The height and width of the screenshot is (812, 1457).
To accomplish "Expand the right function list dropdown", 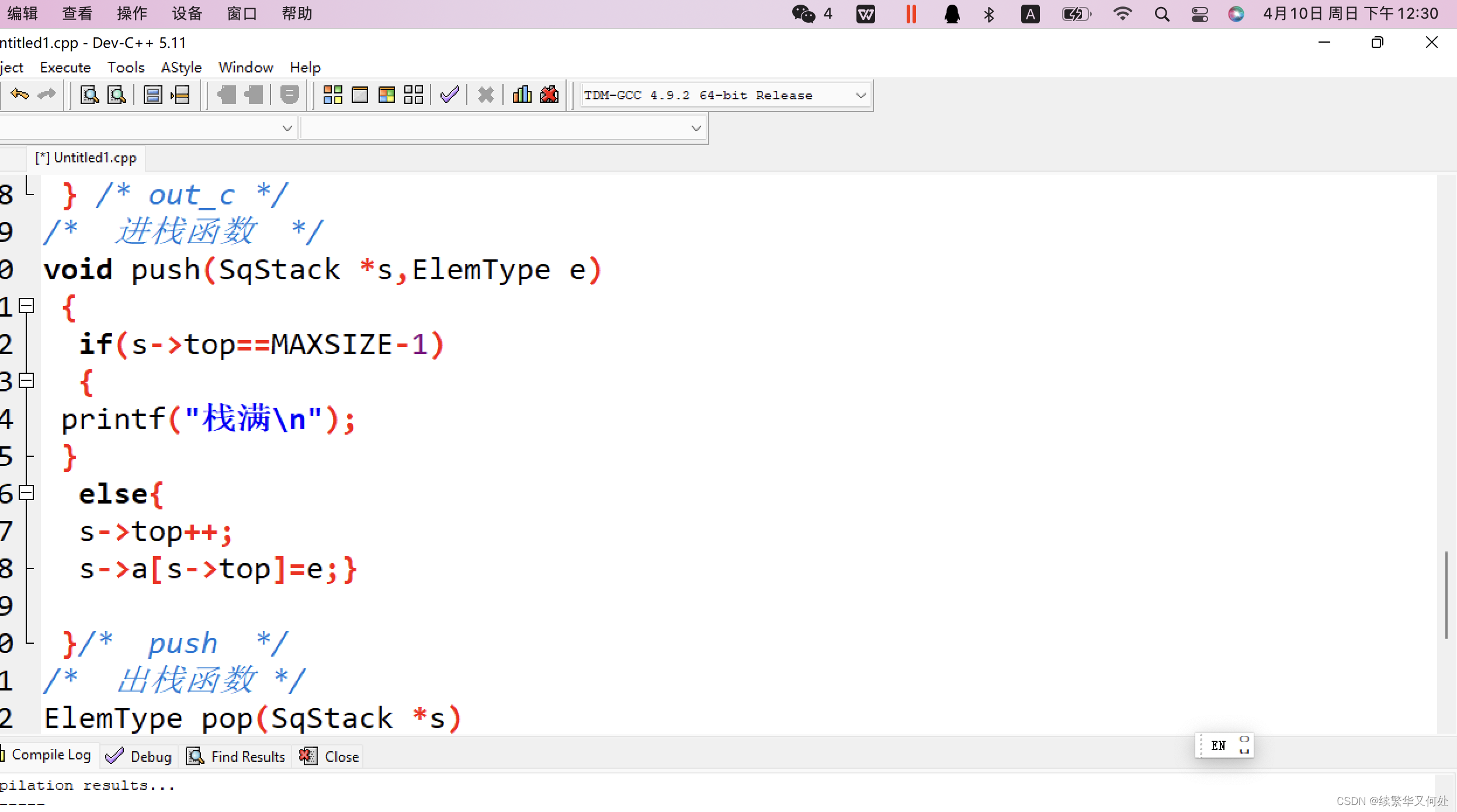I will pyautogui.click(x=696, y=129).
